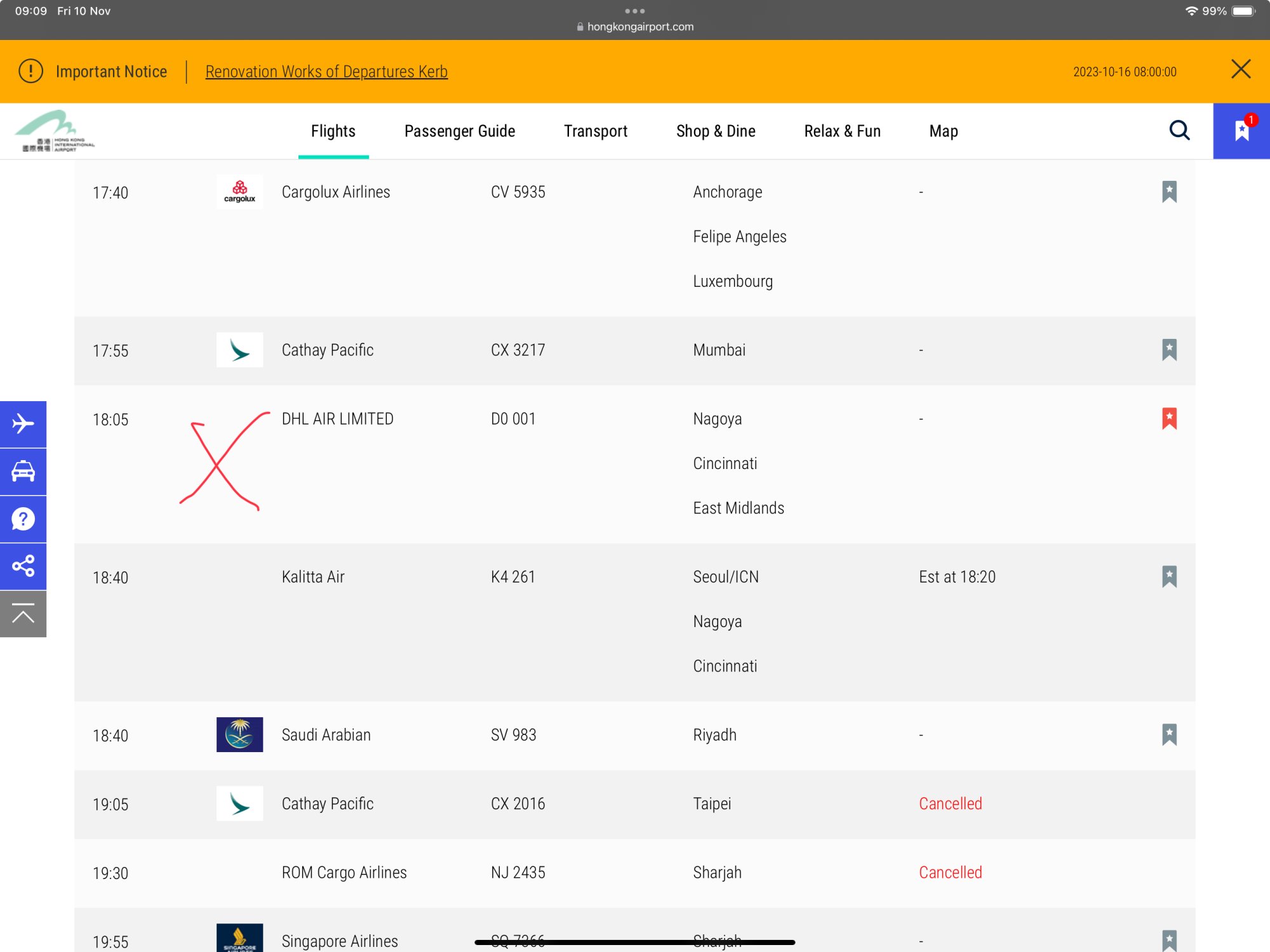Click the back-to-top arrow icon
1270x952 pixels.
pyautogui.click(x=23, y=614)
